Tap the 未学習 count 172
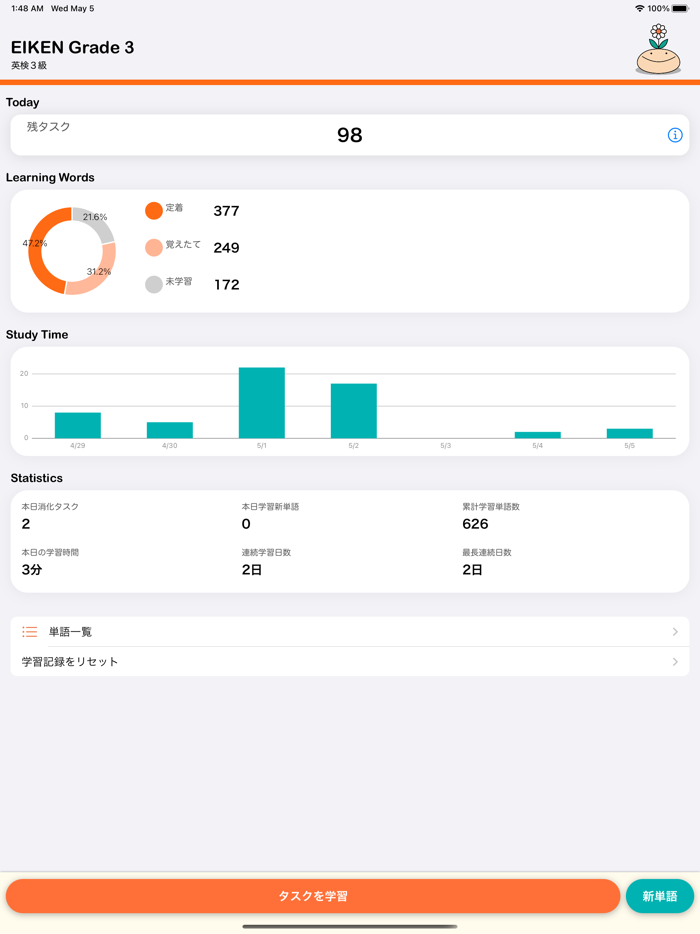Screen dimensions: 700x934 click(226, 285)
